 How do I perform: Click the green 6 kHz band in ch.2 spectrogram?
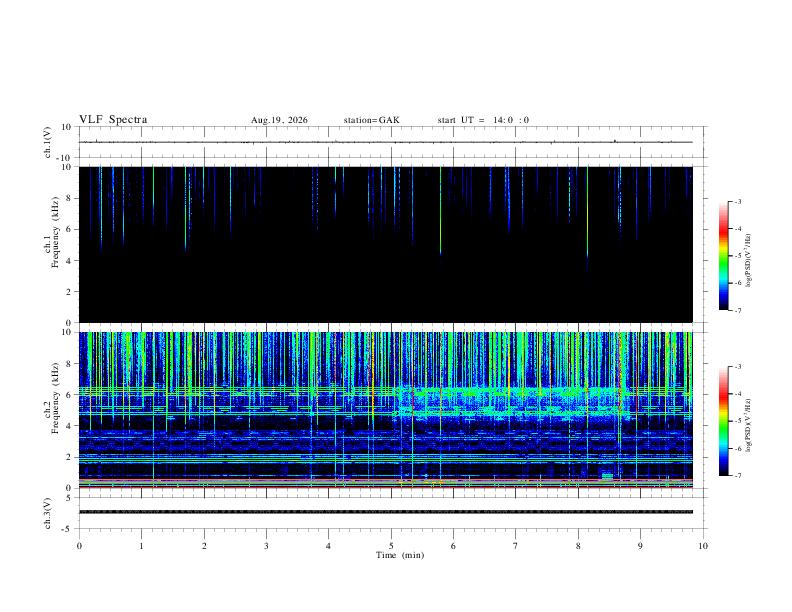386,391
